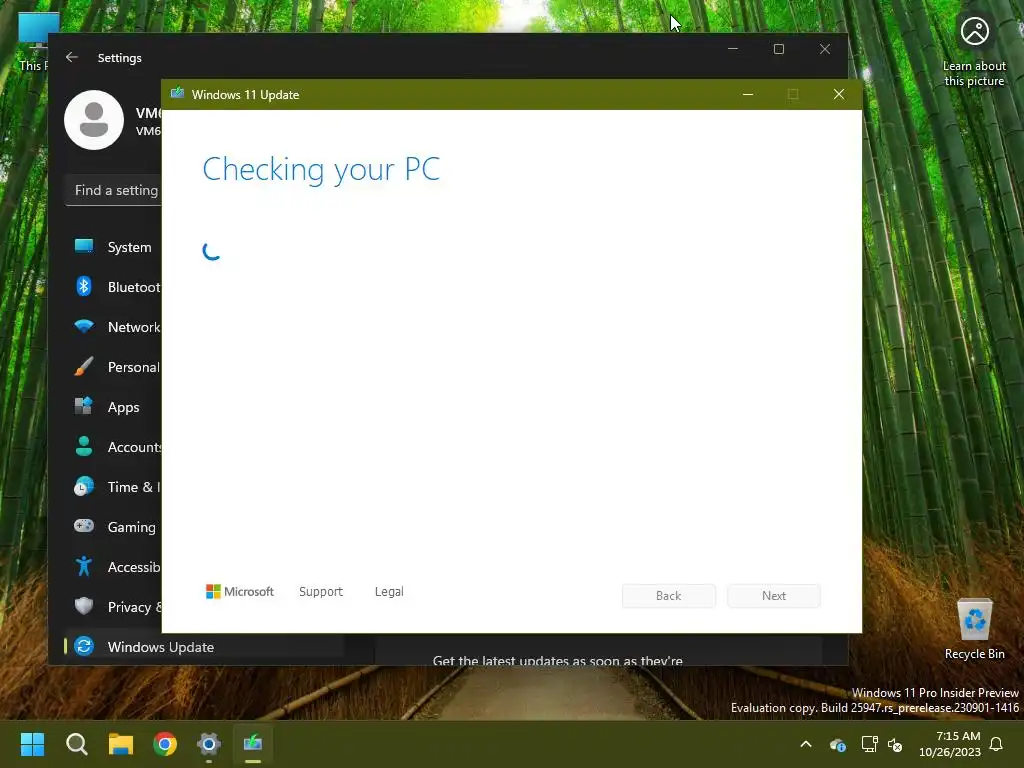Open network status tray icon
The image size is (1024, 768).
click(870, 744)
